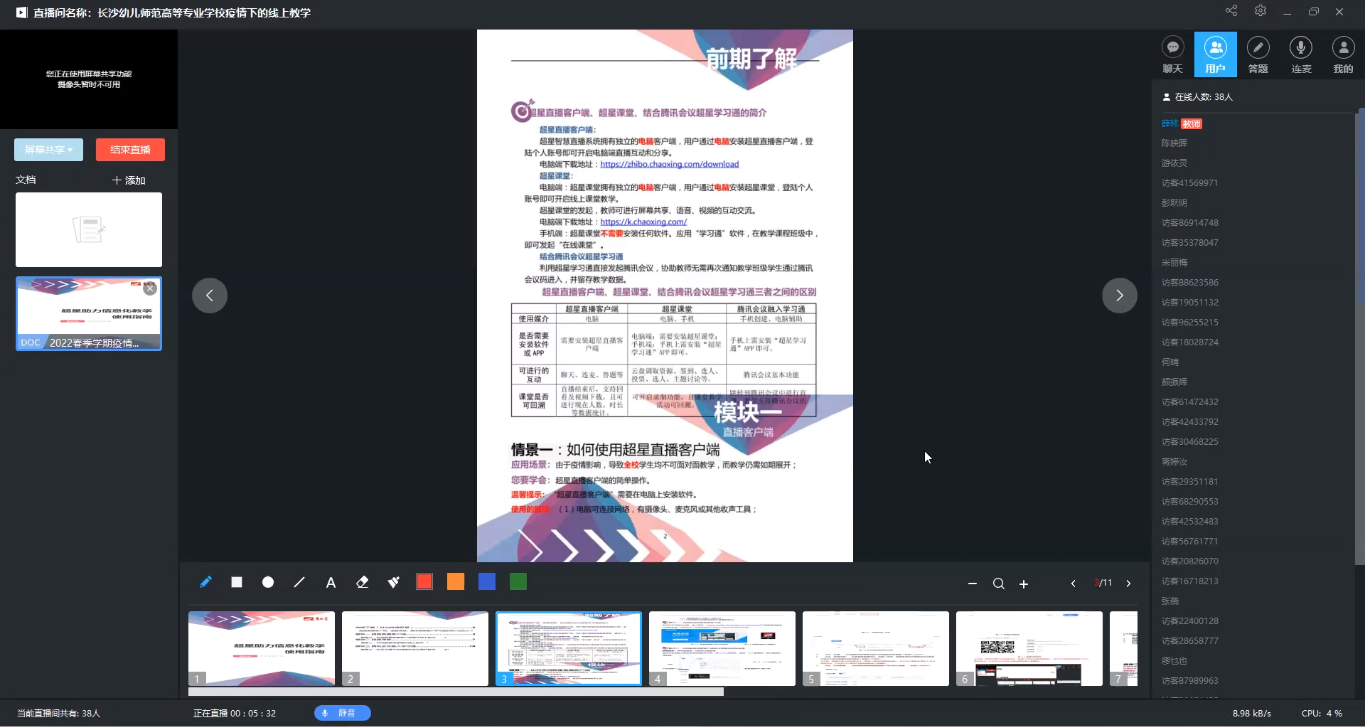The width and height of the screenshot is (1365, 727).
Task: Go to next slide using right arrow
Action: (1119, 295)
